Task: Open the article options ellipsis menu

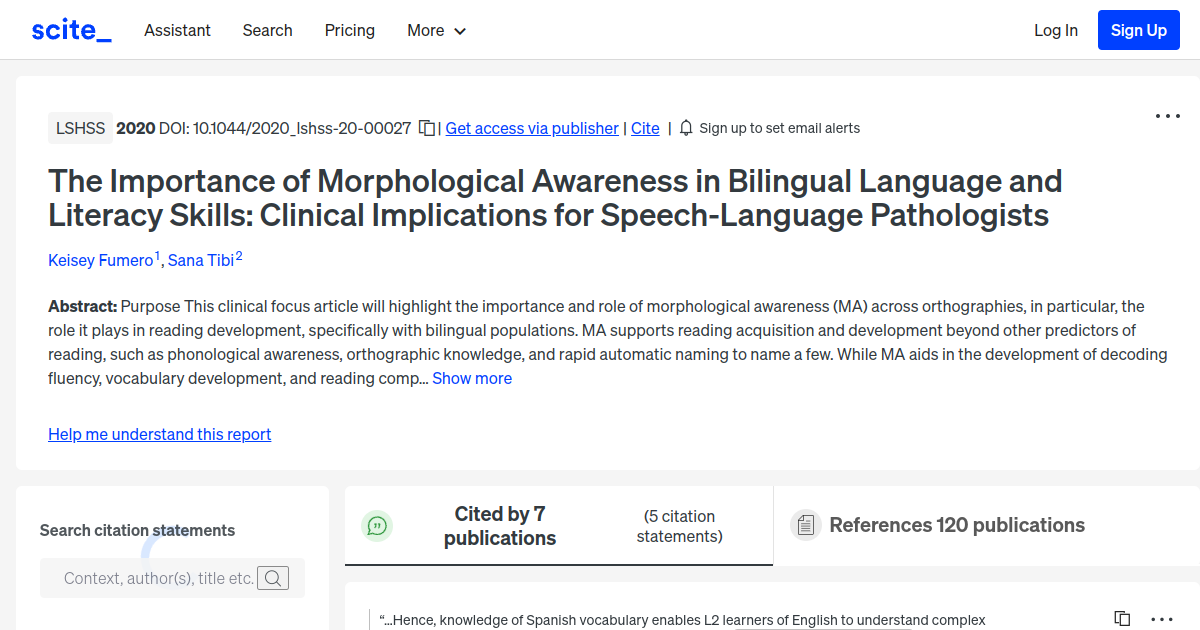Action: [x=1167, y=116]
